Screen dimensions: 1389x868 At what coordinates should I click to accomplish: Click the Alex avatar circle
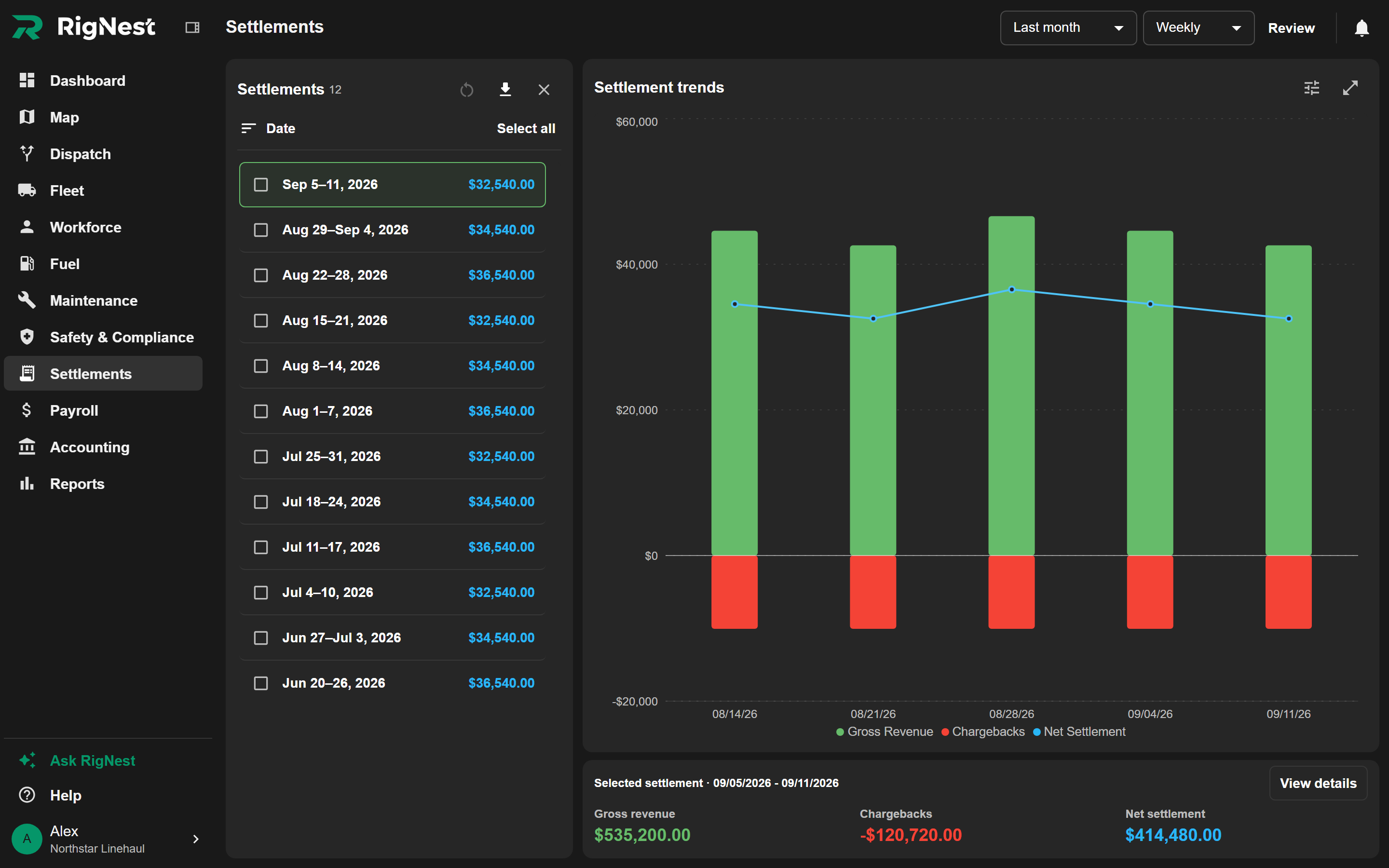tap(27, 839)
